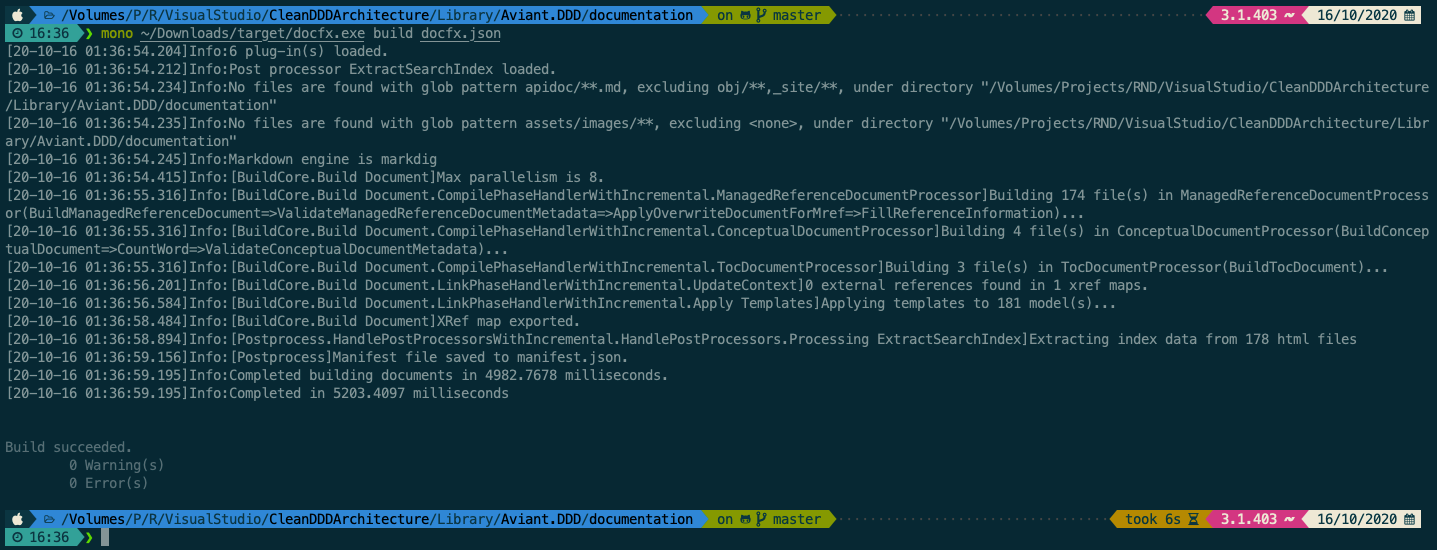This screenshot has width=1437, height=550.
Task: Click the clock icon beside the bottom 16:36
Action: pos(16,537)
